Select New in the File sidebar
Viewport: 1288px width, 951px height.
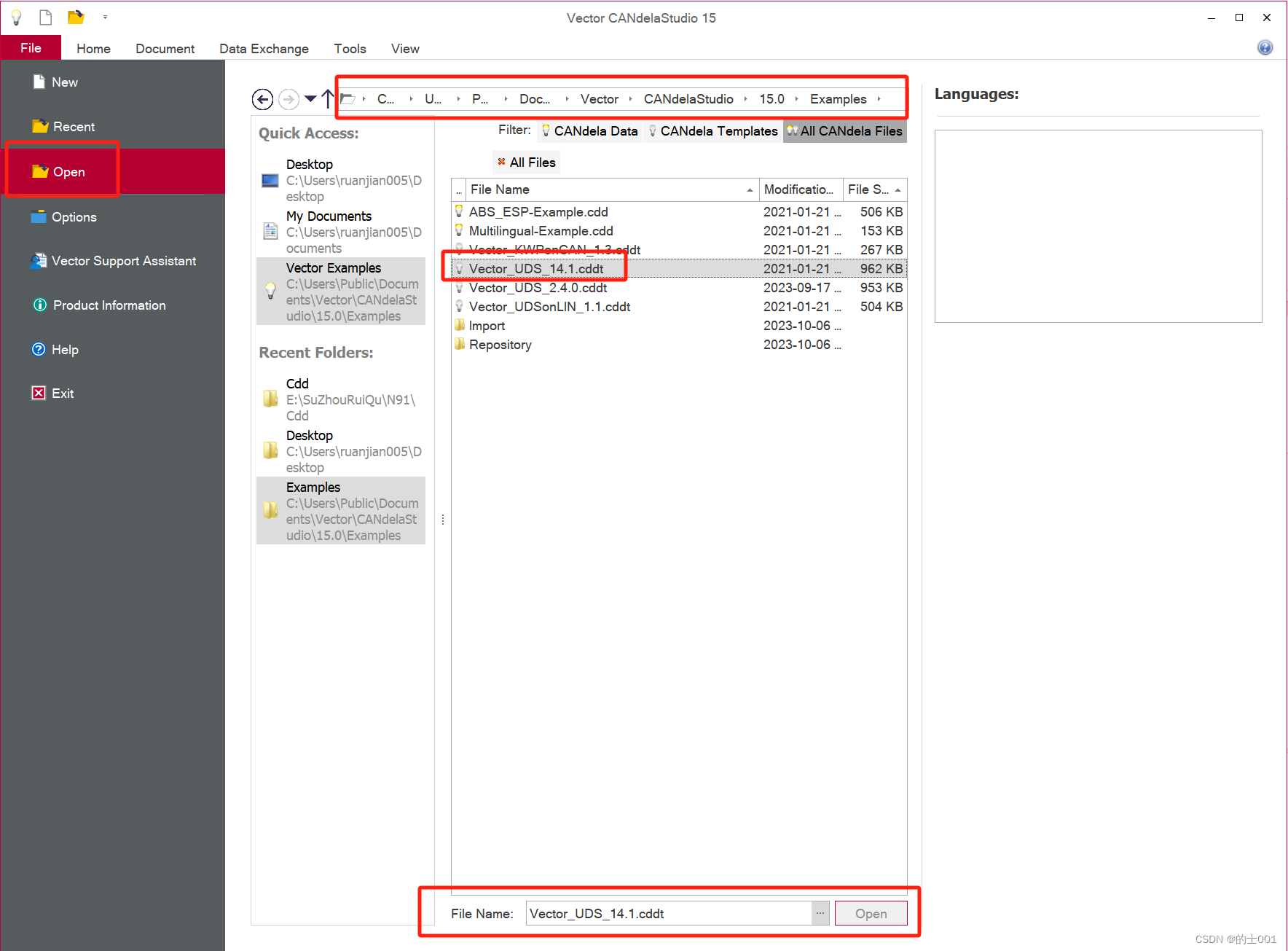coord(113,82)
